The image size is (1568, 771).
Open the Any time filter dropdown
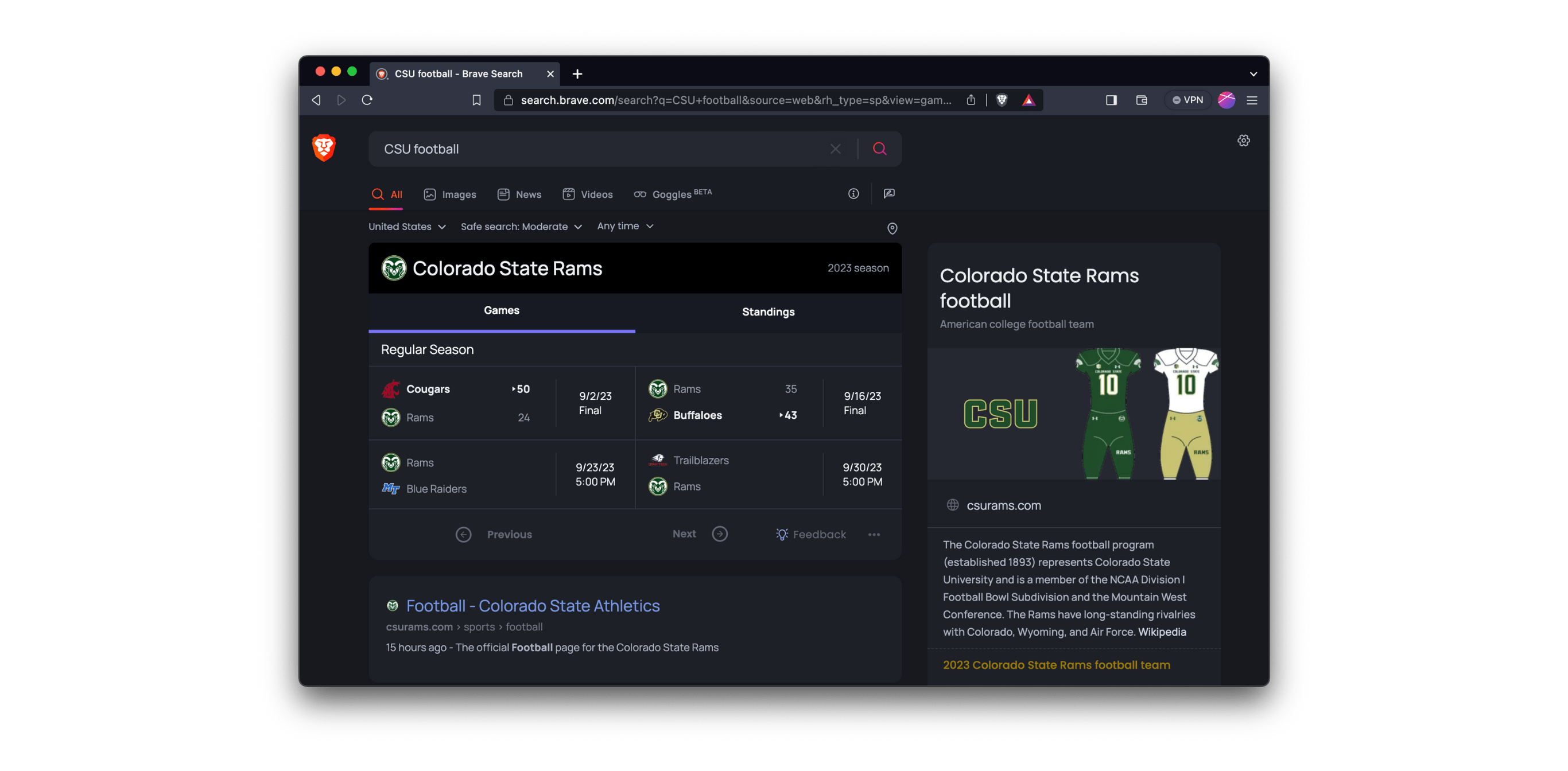[x=626, y=226]
